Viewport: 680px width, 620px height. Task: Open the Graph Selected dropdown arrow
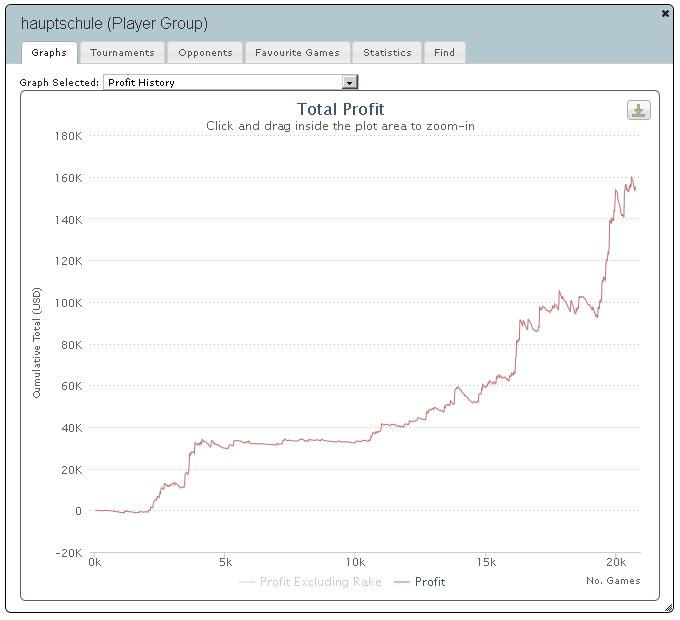[x=350, y=82]
